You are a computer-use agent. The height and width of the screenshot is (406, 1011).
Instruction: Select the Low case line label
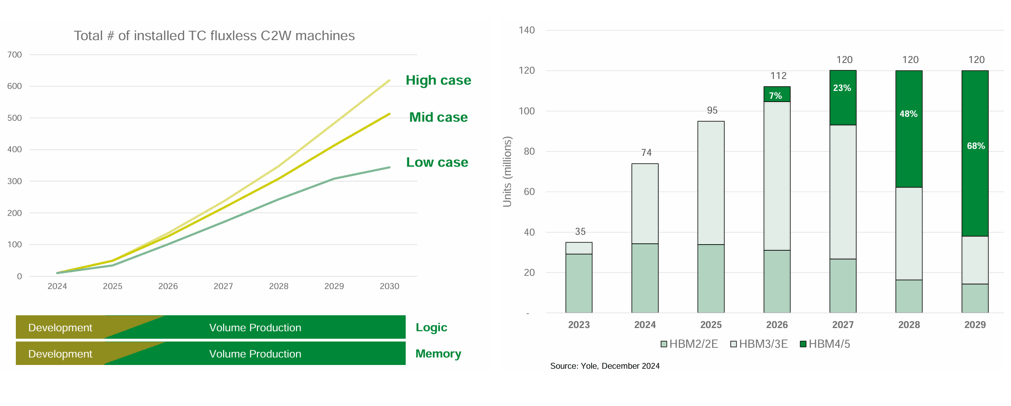click(x=438, y=162)
